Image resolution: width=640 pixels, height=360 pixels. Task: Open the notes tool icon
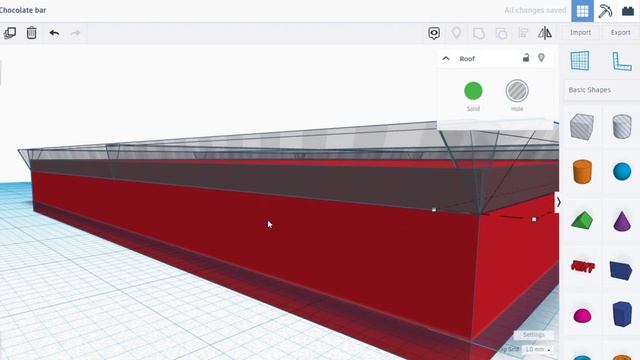click(434, 33)
